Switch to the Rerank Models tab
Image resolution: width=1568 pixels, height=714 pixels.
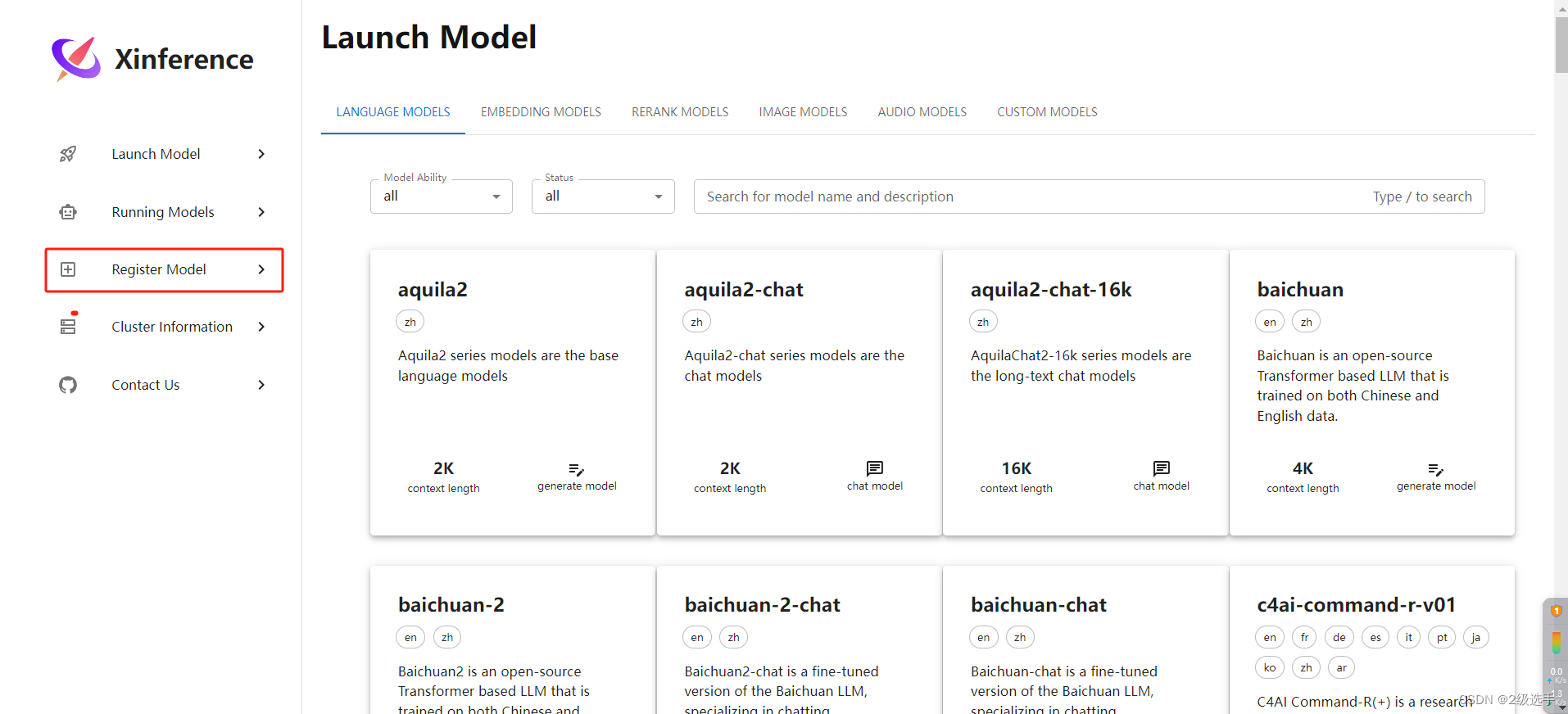point(680,112)
